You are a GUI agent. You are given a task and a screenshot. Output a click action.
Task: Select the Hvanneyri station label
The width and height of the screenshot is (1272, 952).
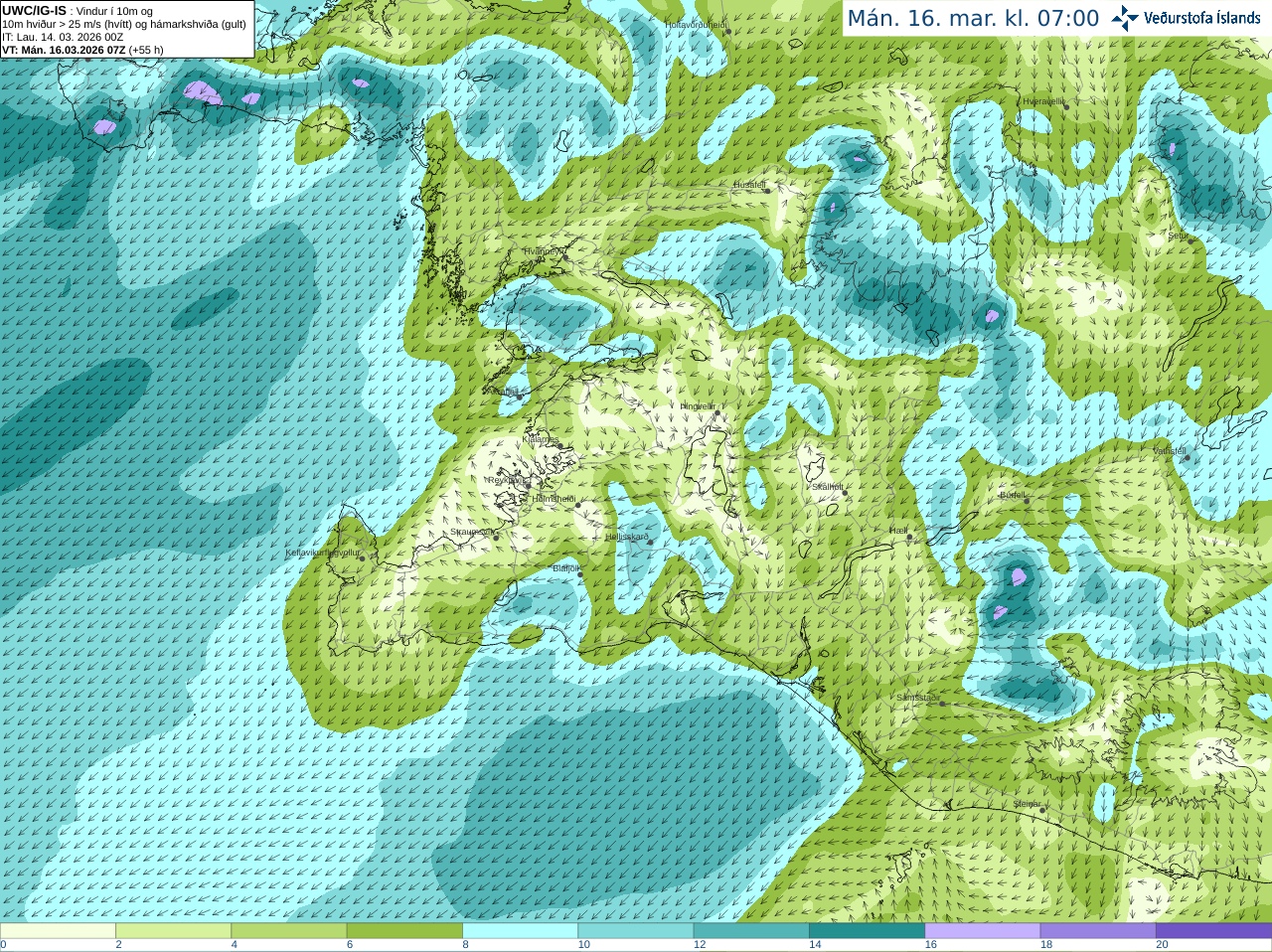(x=544, y=251)
